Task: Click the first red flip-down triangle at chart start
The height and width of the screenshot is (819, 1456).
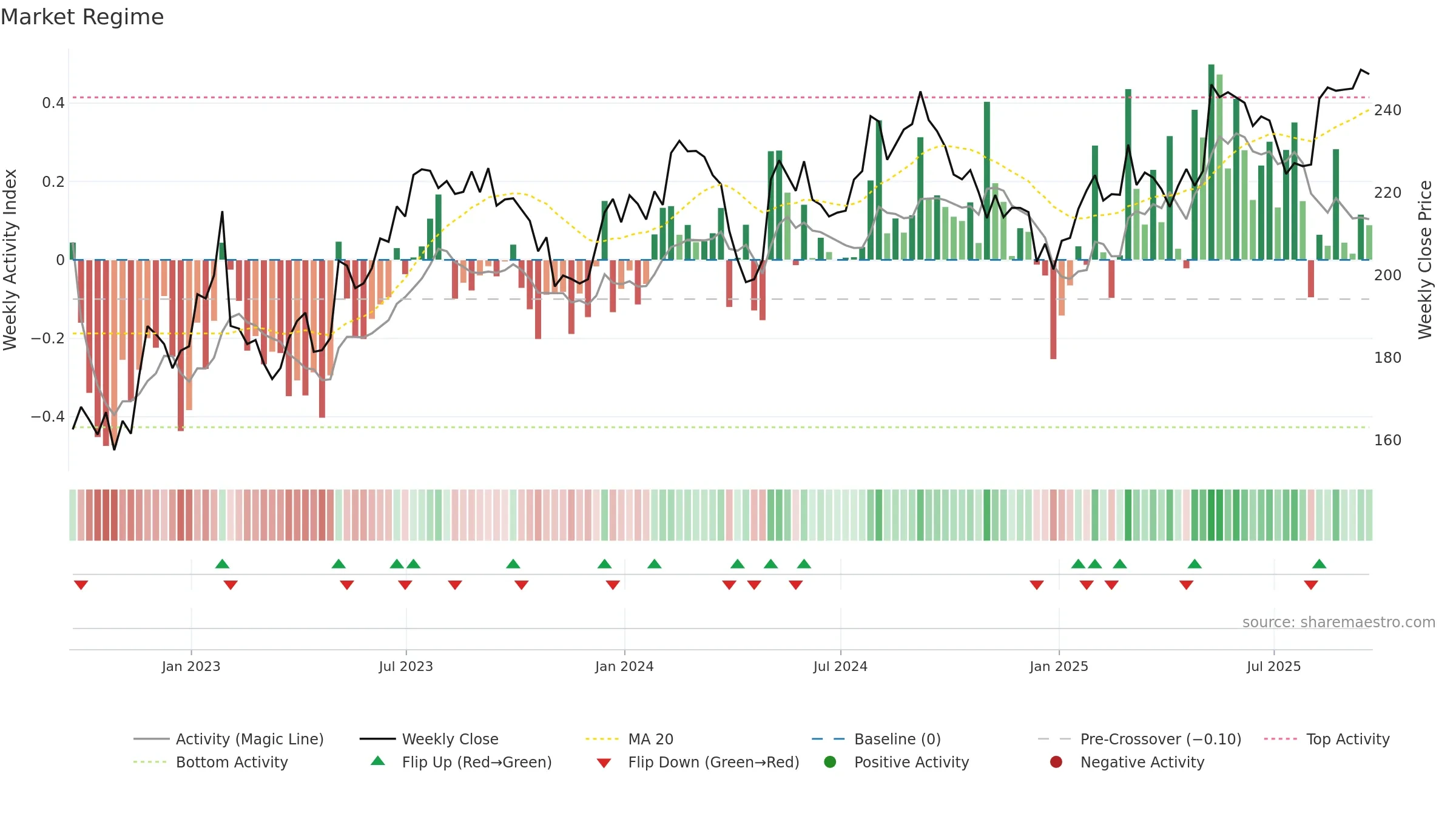Action: tap(81, 585)
